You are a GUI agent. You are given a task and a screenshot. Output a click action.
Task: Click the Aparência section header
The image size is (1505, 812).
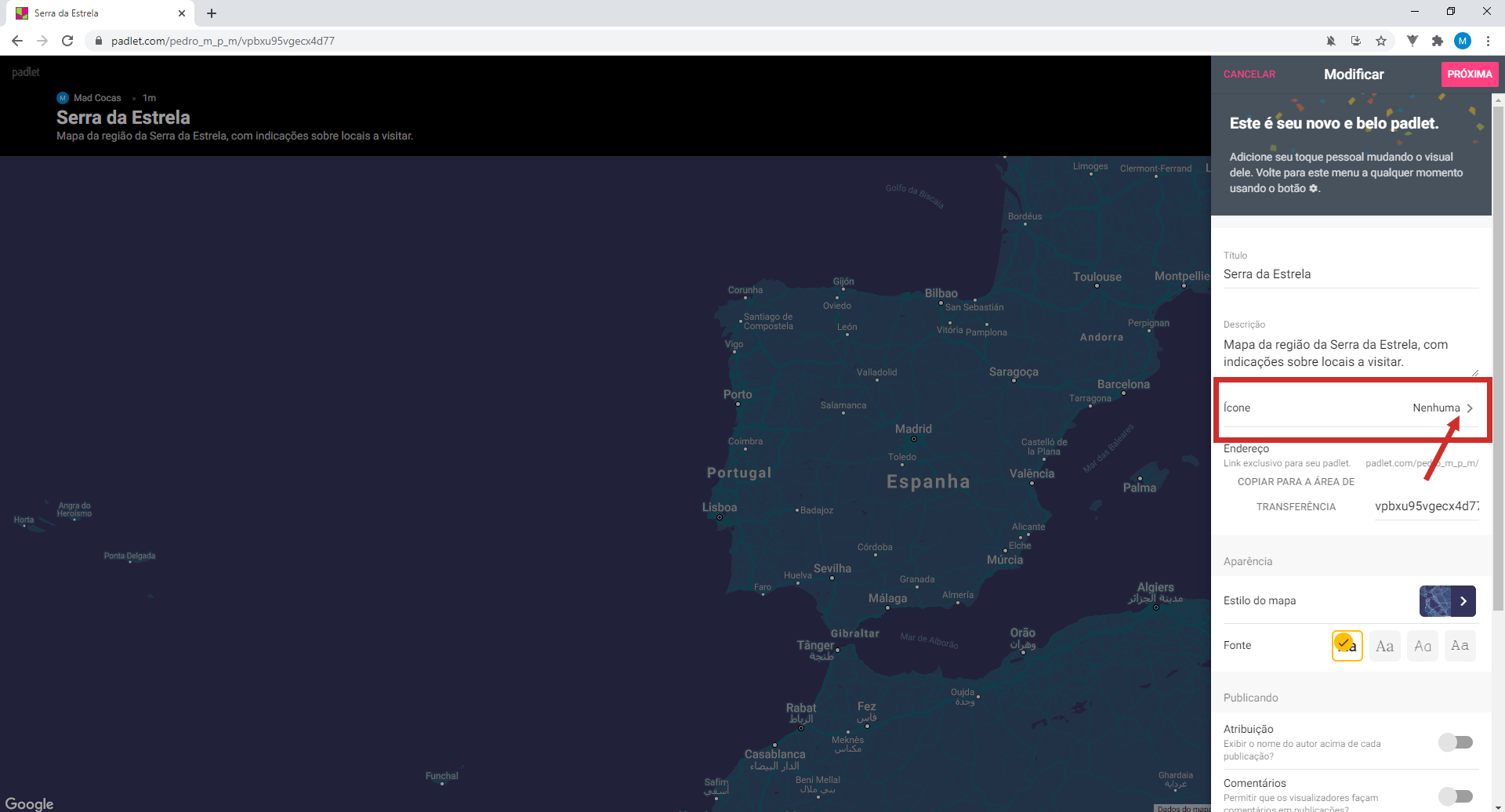click(x=1248, y=562)
